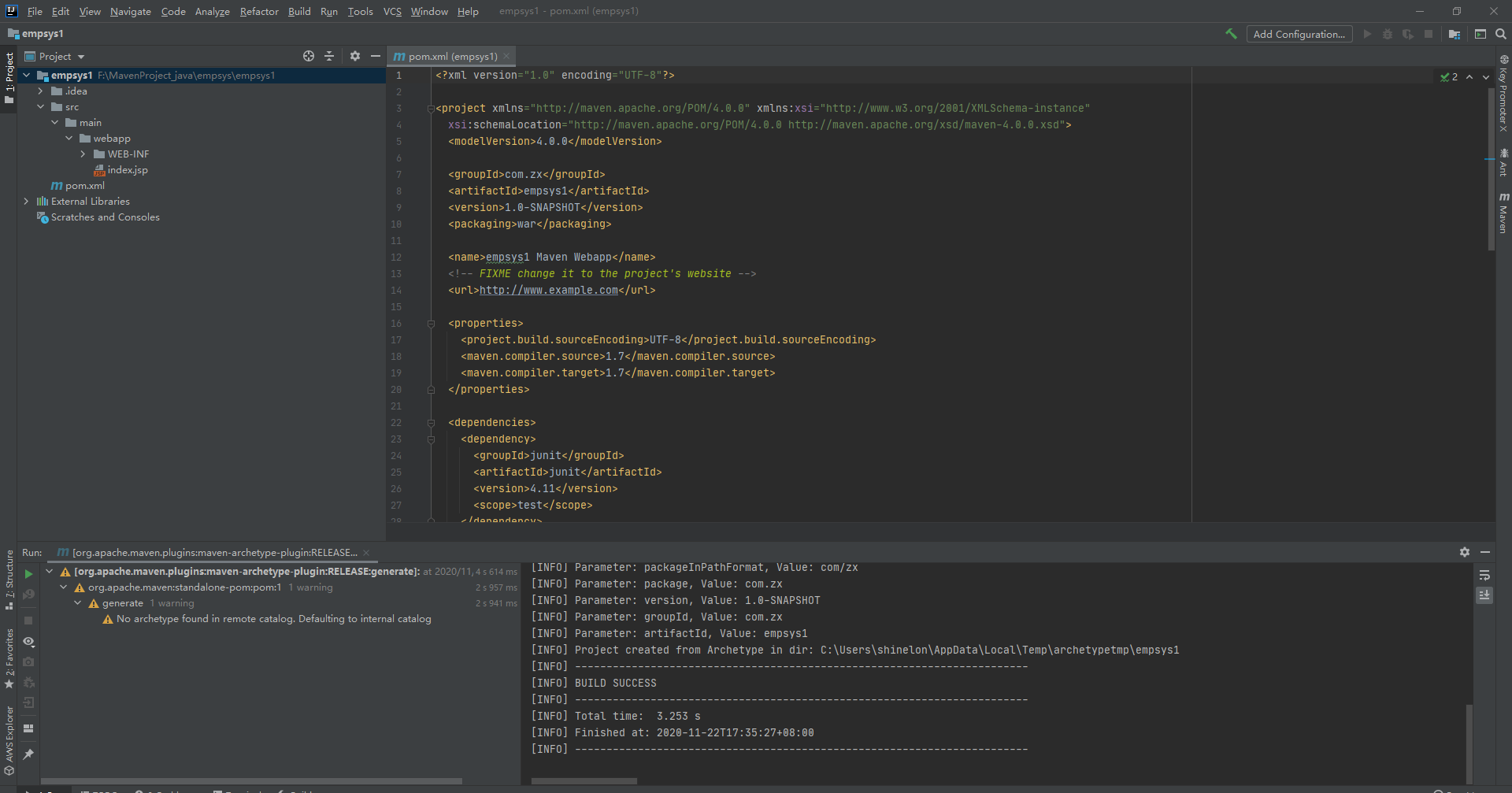The width and height of the screenshot is (1512, 793).
Task: Open Search Everywhere magnifier icon
Action: click(x=1501, y=34)
